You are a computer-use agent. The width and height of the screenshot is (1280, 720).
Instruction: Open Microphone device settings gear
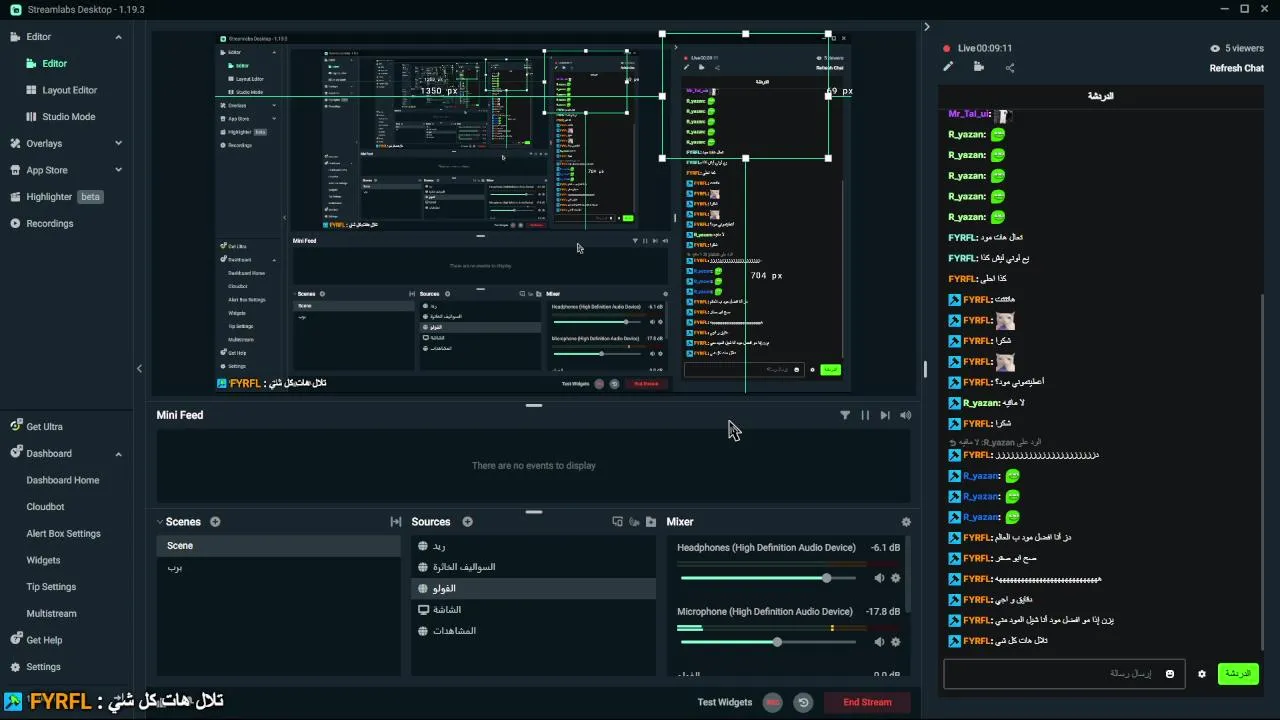pos(895,642)
